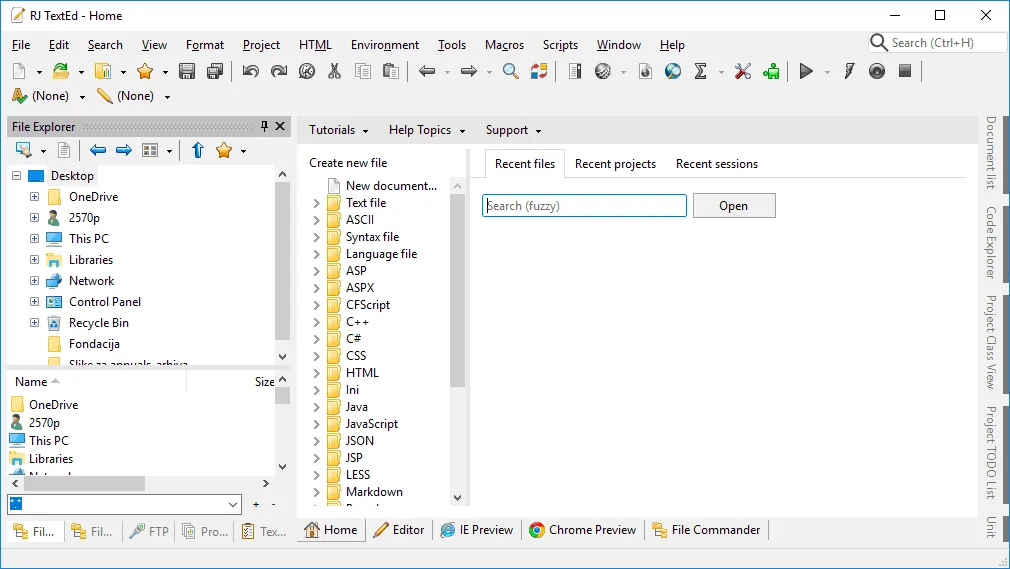
Task: Select the Cut scissors icon
Action: click(334, 71)
